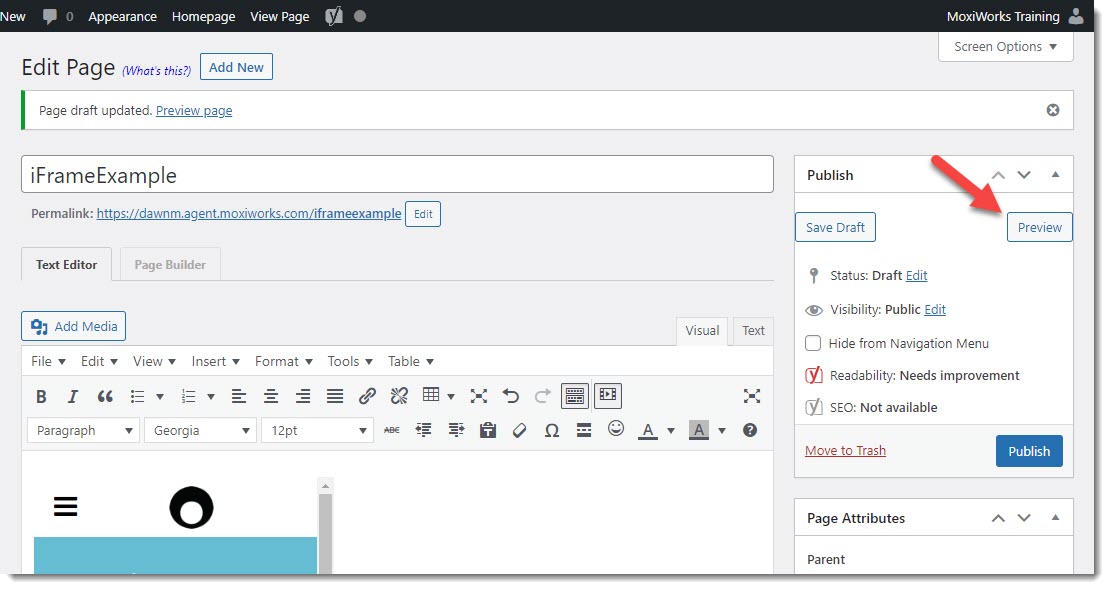Click the insert link icon

[x=367, y=397]
